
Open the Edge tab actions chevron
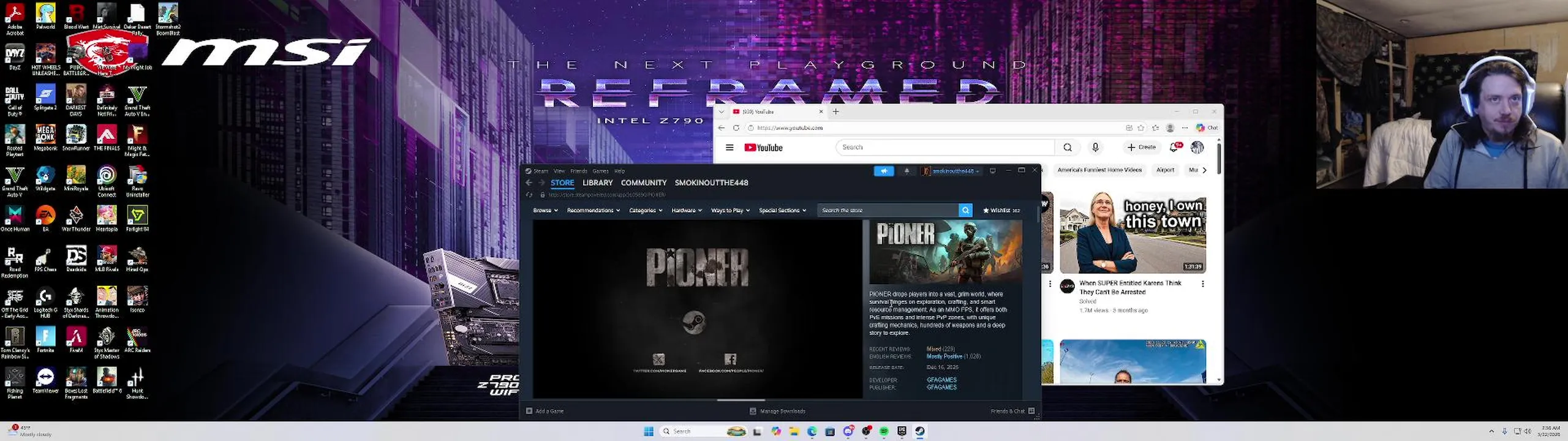click(722, 111)
